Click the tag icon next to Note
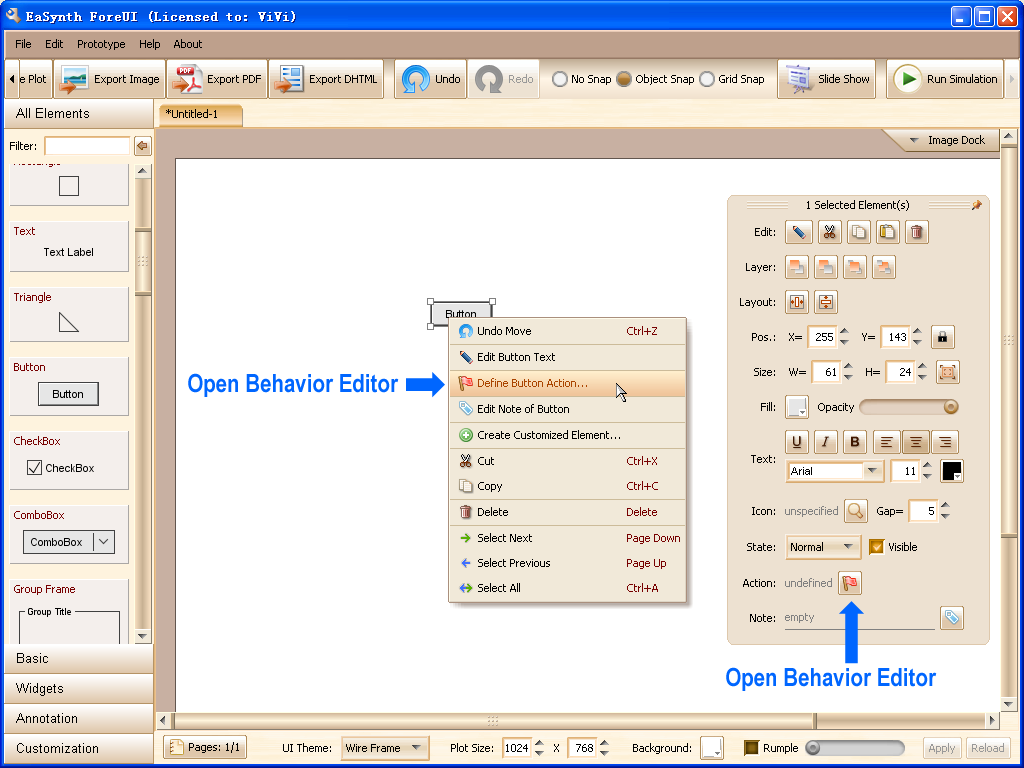1024x768 pixels. [x=952, y=618]
